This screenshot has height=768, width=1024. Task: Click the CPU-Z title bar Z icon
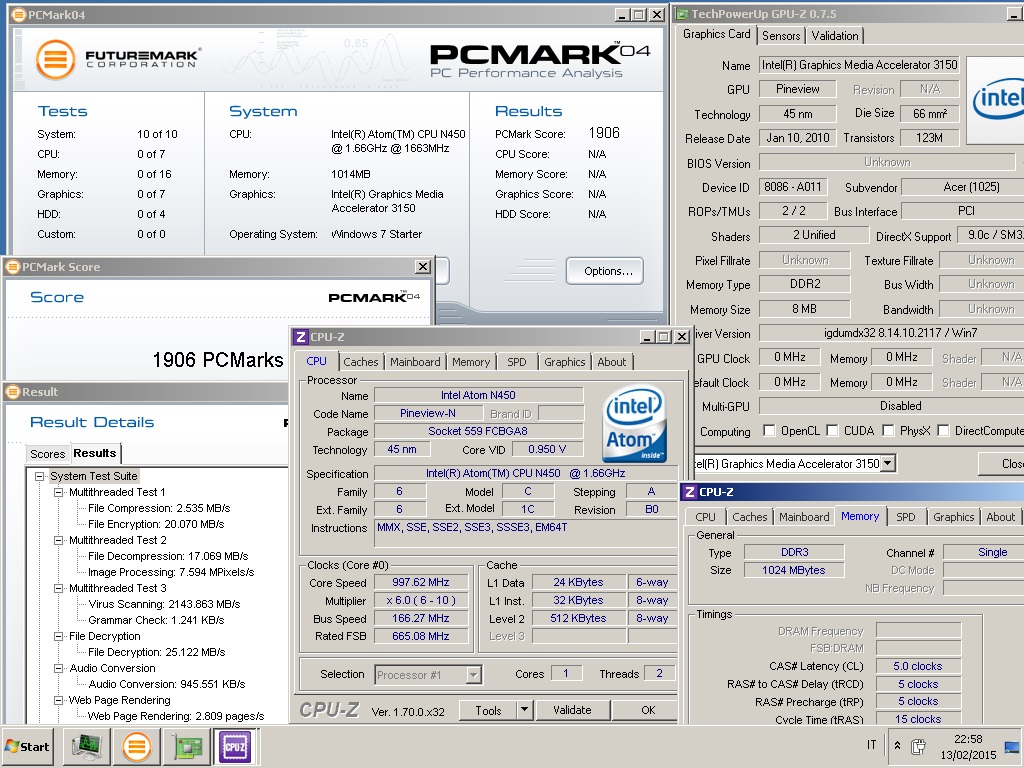pyautogui.click(x=300, y=337)
